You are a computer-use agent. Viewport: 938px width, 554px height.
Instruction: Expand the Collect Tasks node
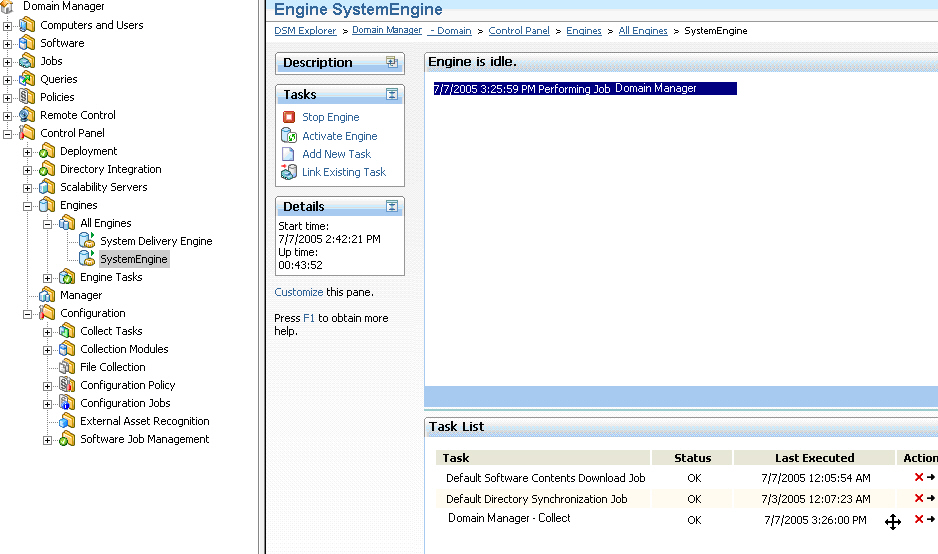[47, 331]
